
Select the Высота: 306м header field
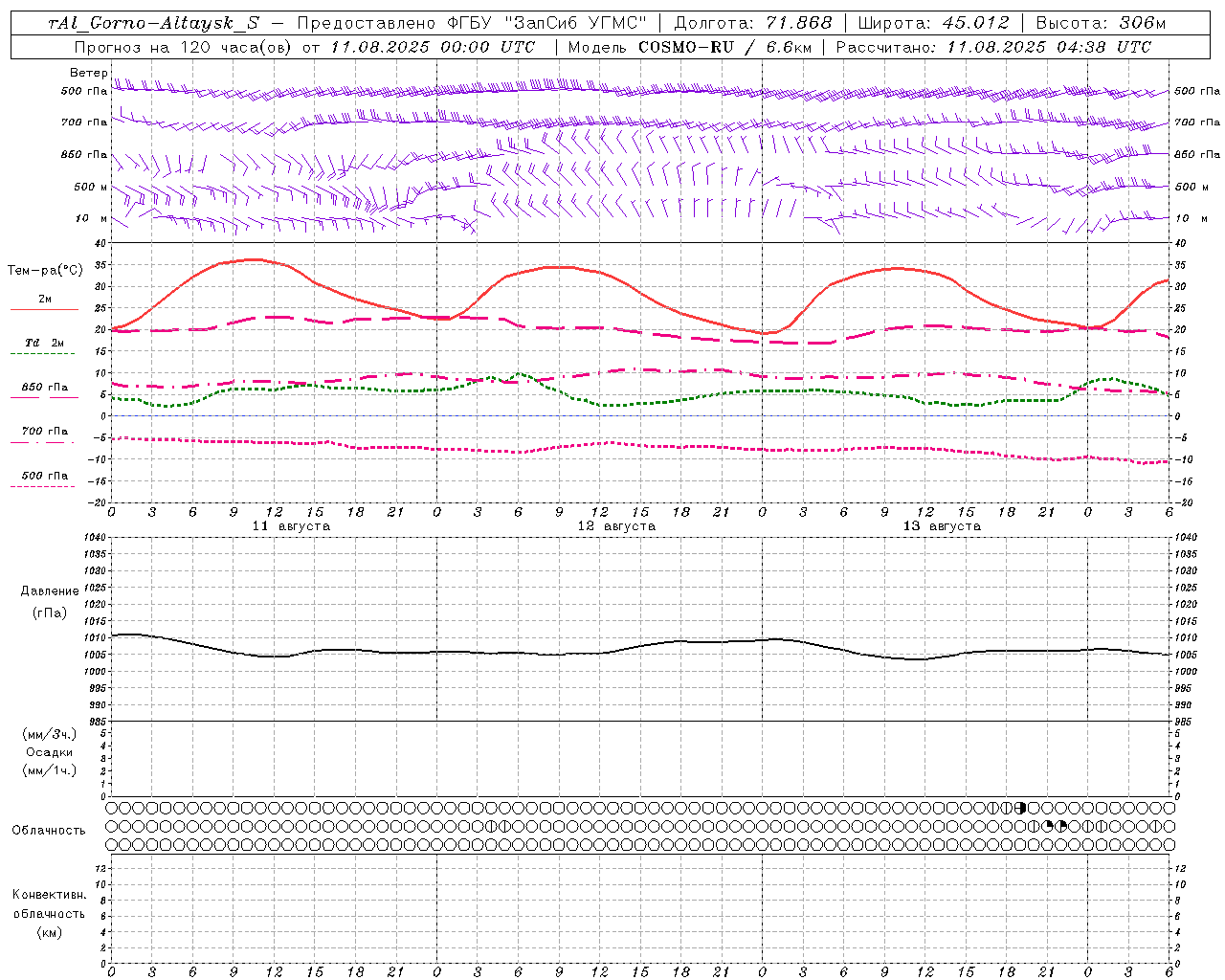click(1101, 23)
